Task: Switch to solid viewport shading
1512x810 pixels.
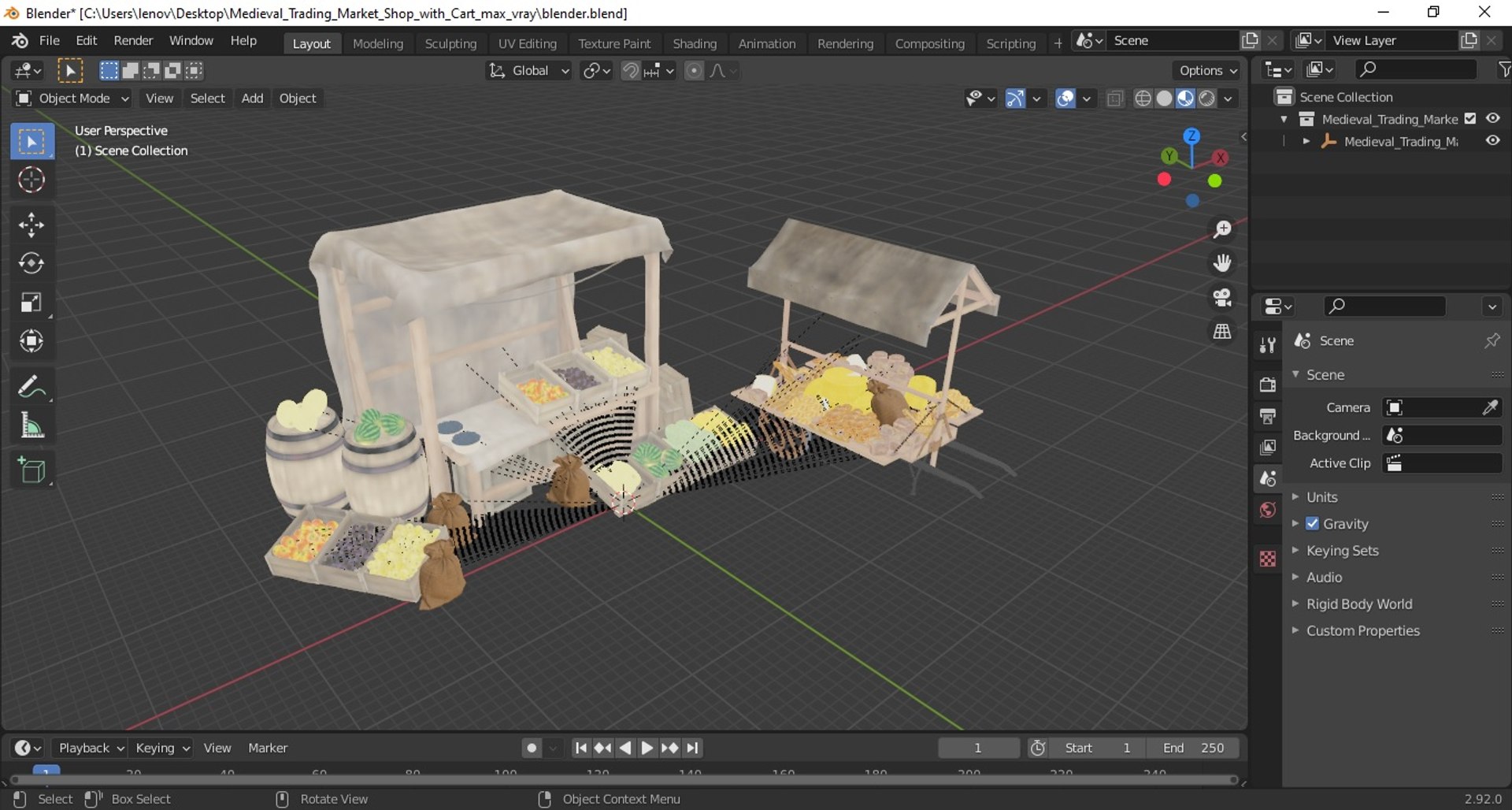Action: click(x=1164, y=98)
